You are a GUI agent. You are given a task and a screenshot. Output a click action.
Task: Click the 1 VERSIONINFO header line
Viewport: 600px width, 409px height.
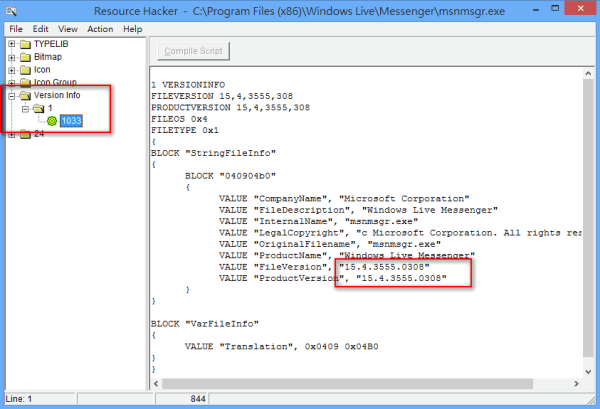pyautogui.click(x=188, y=85)
